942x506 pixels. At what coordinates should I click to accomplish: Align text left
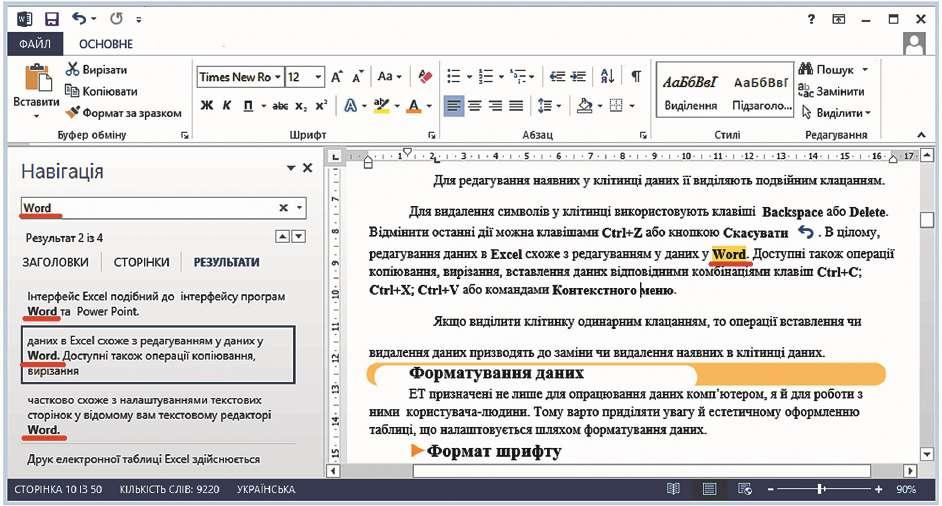pyautogui.click(x=454, y=106)
